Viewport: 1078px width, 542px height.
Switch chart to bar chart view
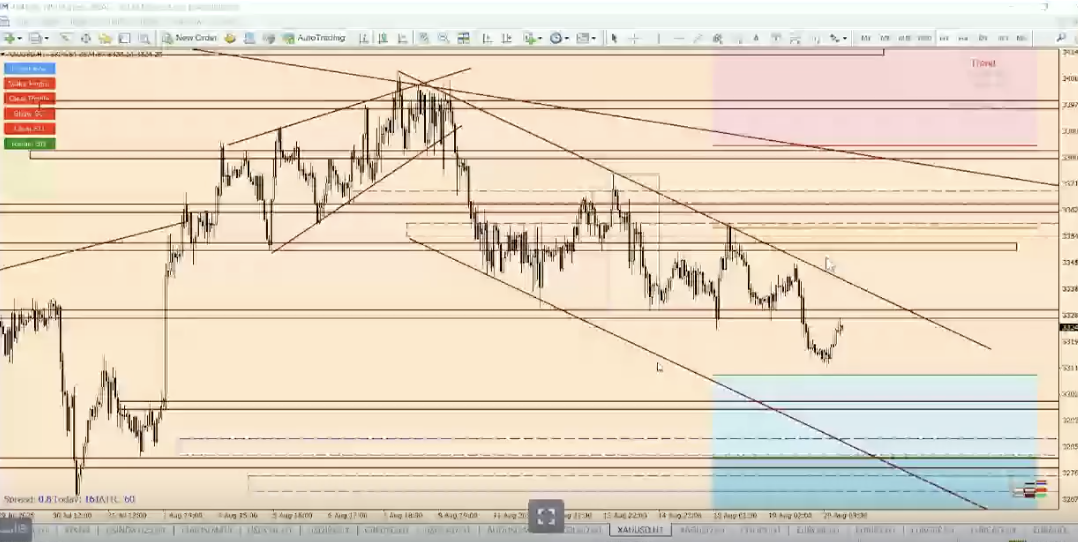point(364,38)
